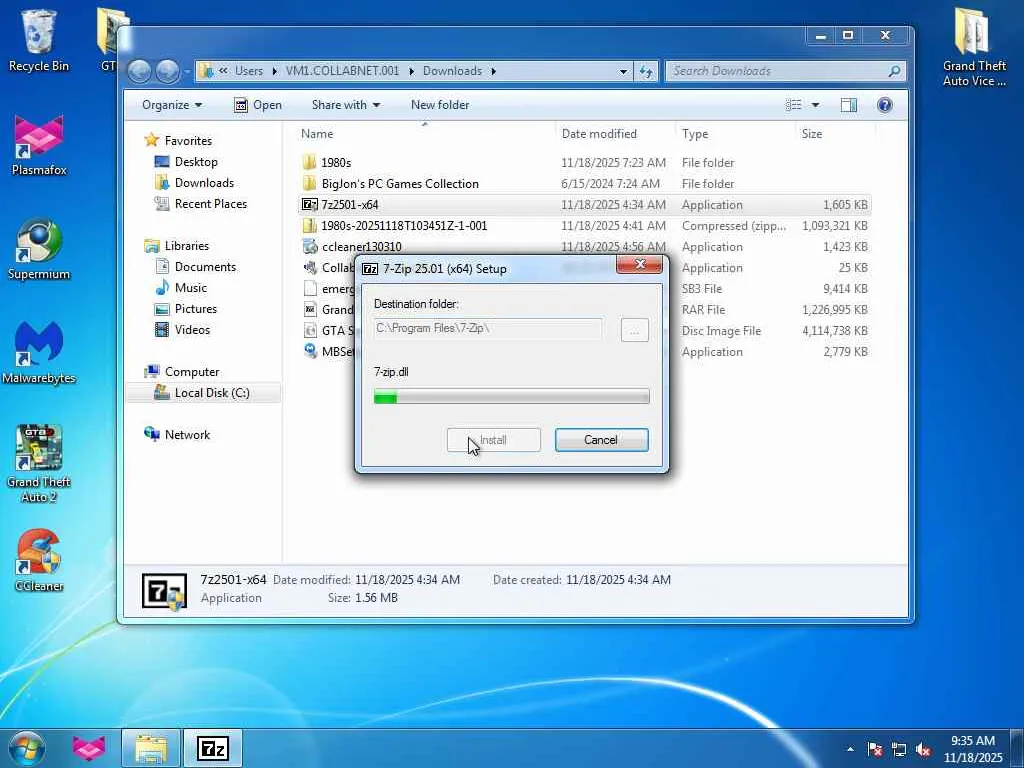
Task: Click Open in the Explorer toolbar
Action: (259, 105)
